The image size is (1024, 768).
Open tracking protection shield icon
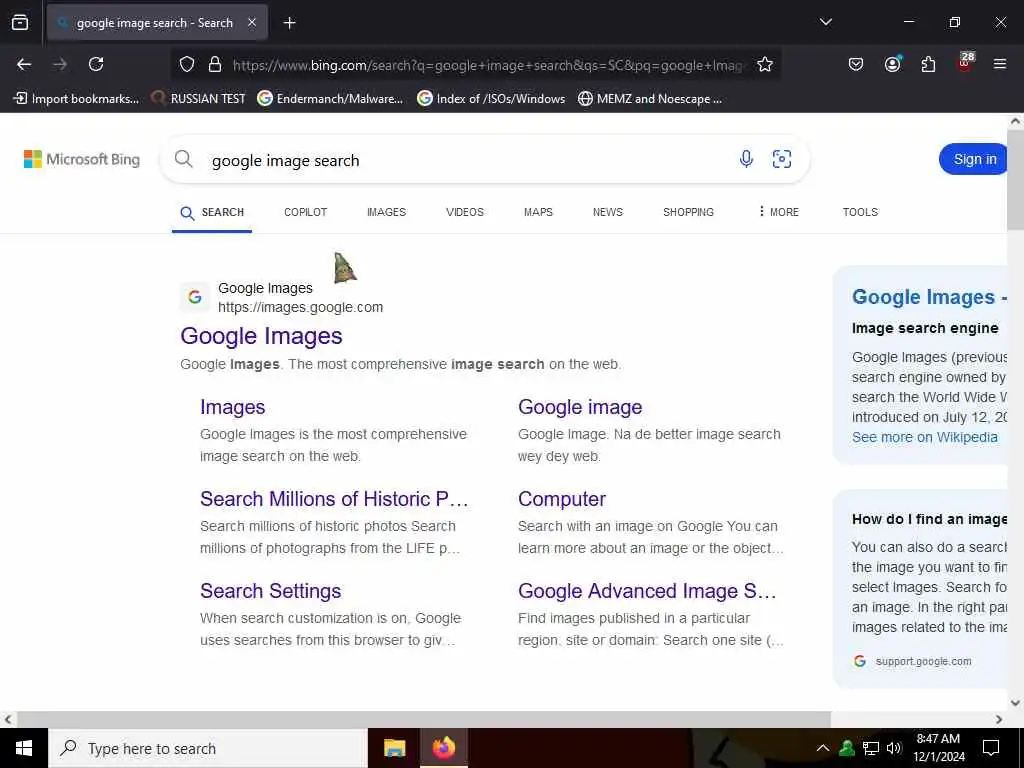coord(187,64)
